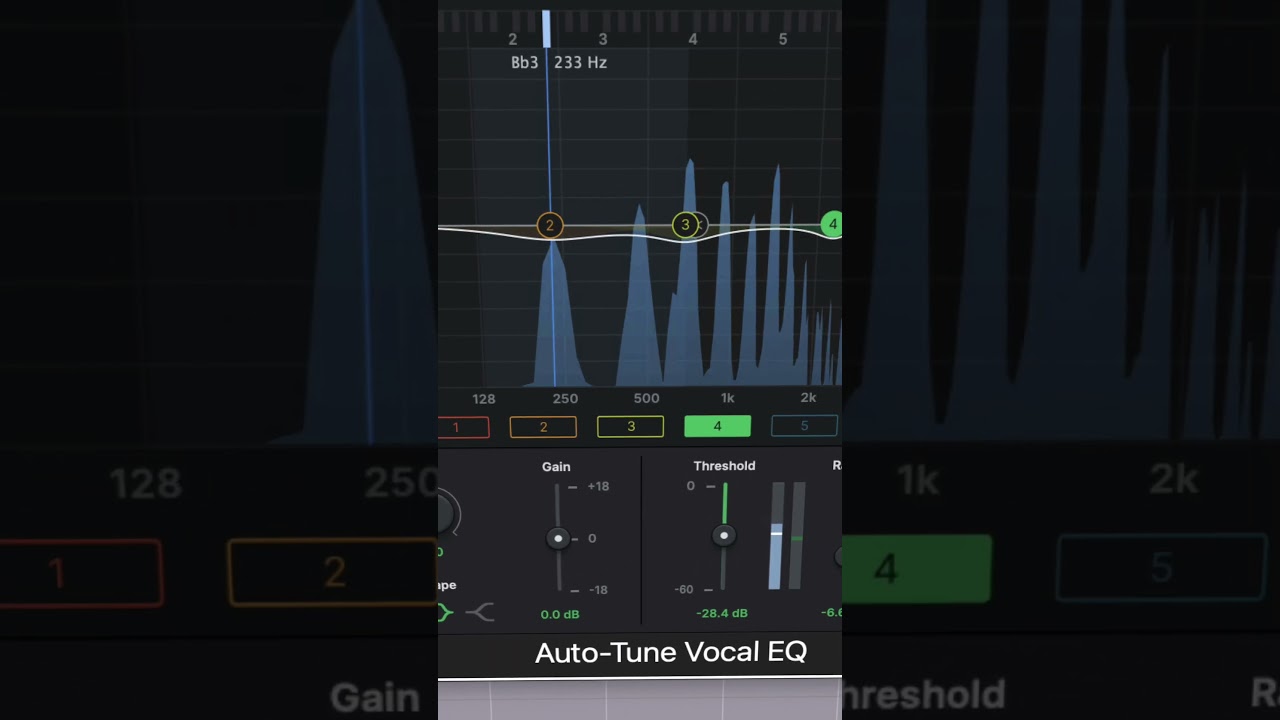The height and width of the screenshot is (720, 1280).
Task: Click yellow EQ node 3 on the curve
Action: pyautogui.click(x=685, y=225)
